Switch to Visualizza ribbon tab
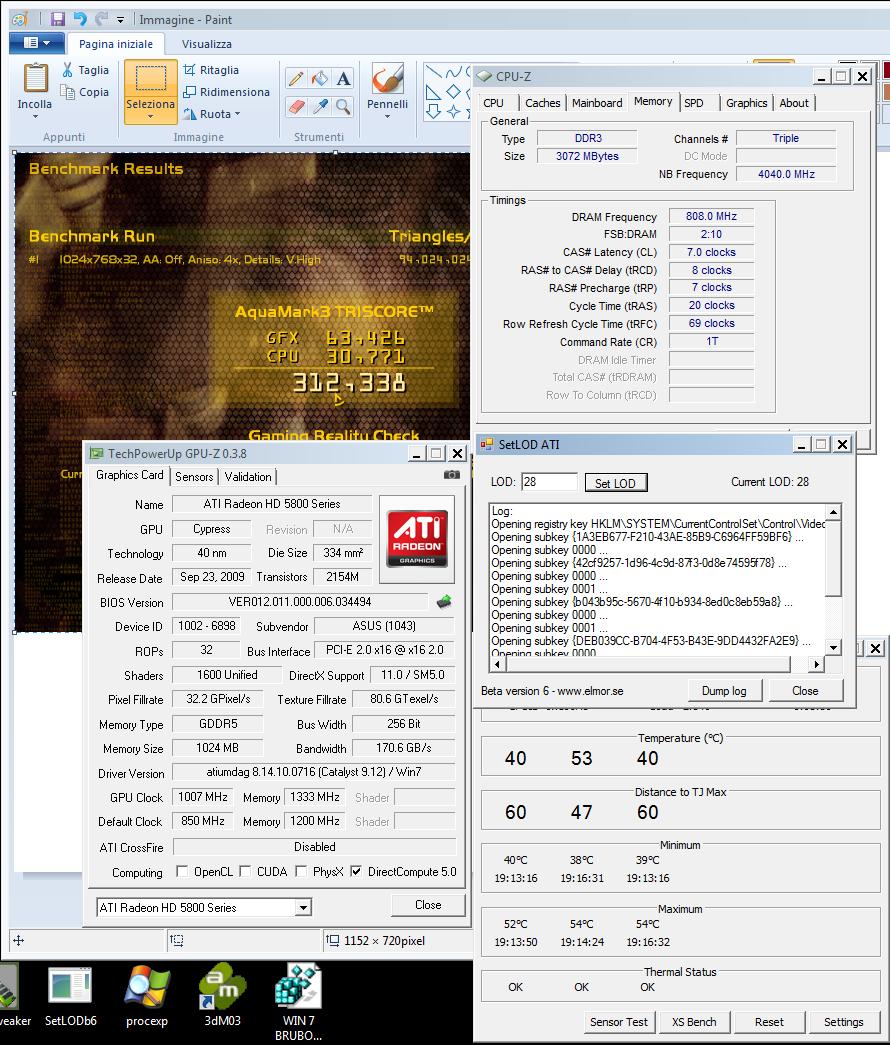 207,44
